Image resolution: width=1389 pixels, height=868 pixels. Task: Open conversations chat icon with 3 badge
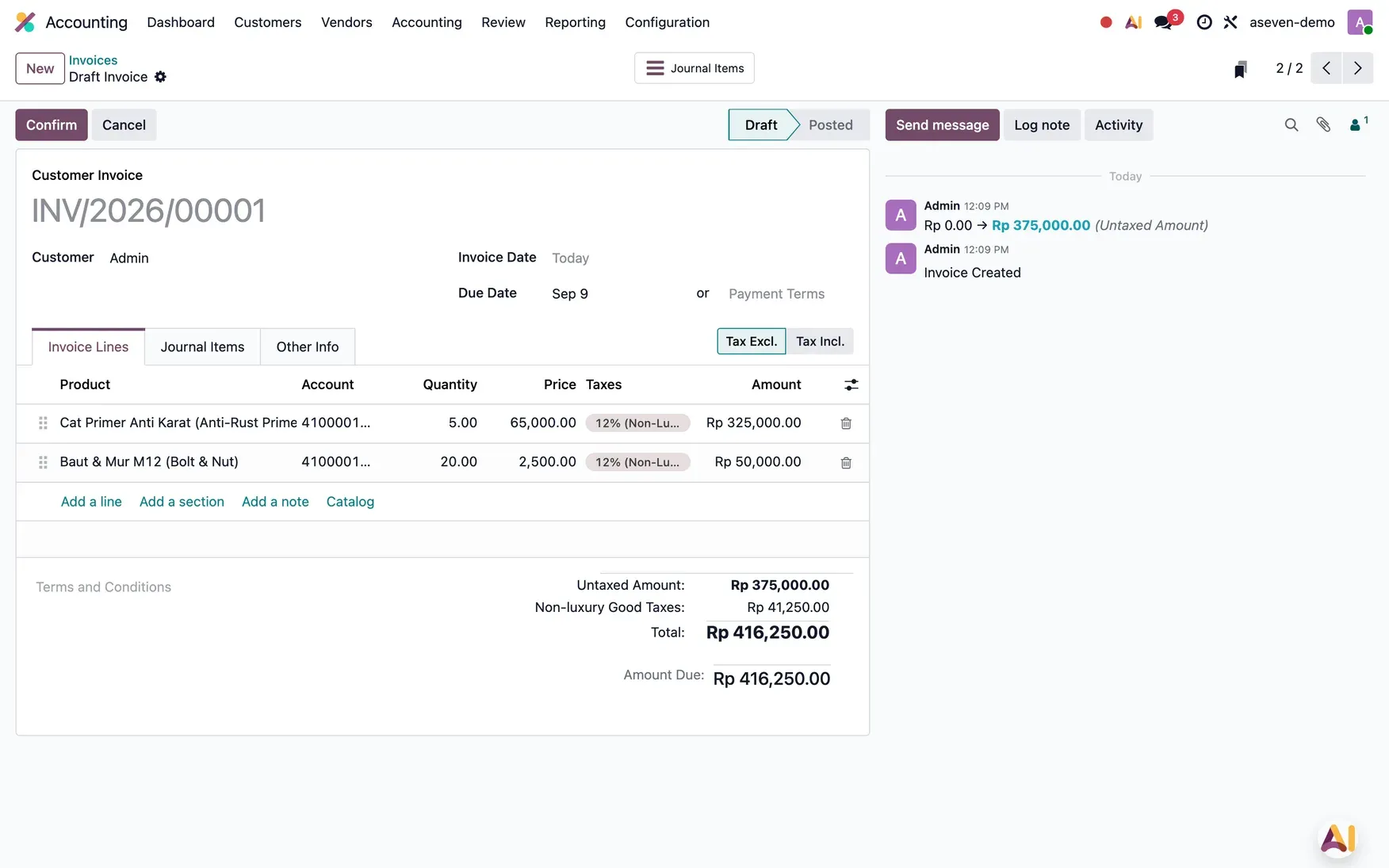[1164, 22]
